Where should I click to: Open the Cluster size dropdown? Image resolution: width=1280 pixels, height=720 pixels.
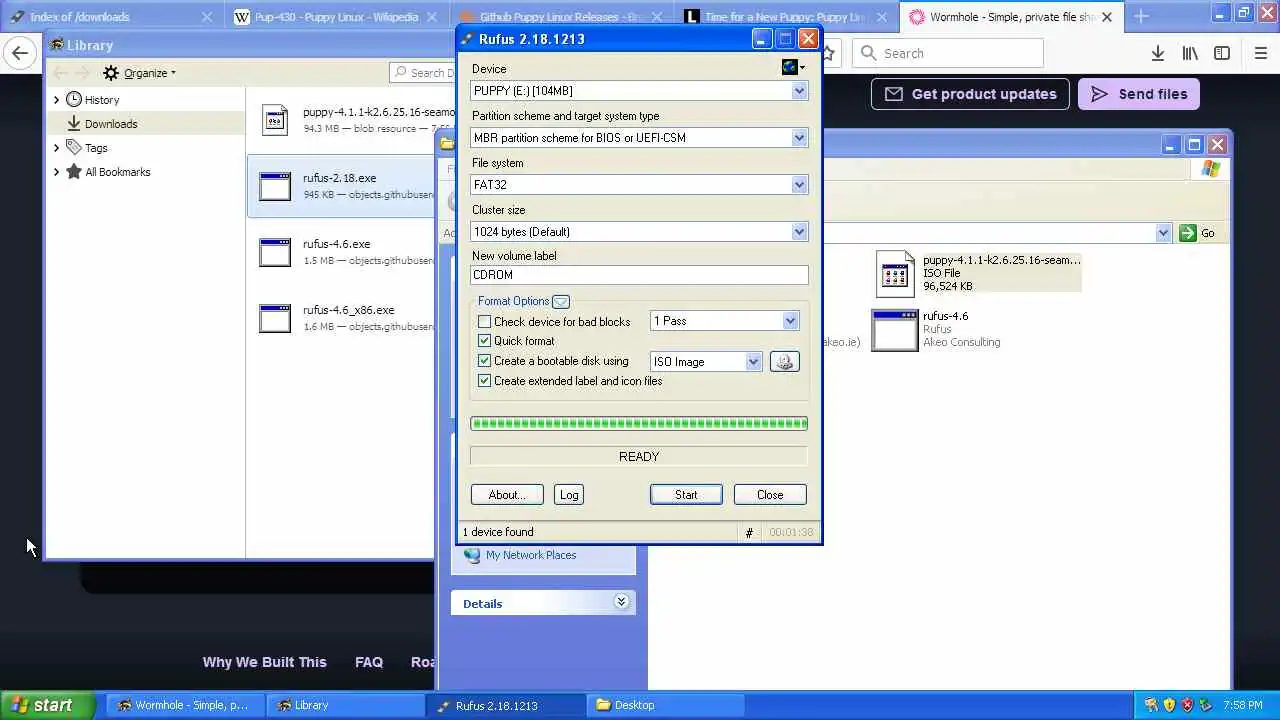[x=799, y=232]
